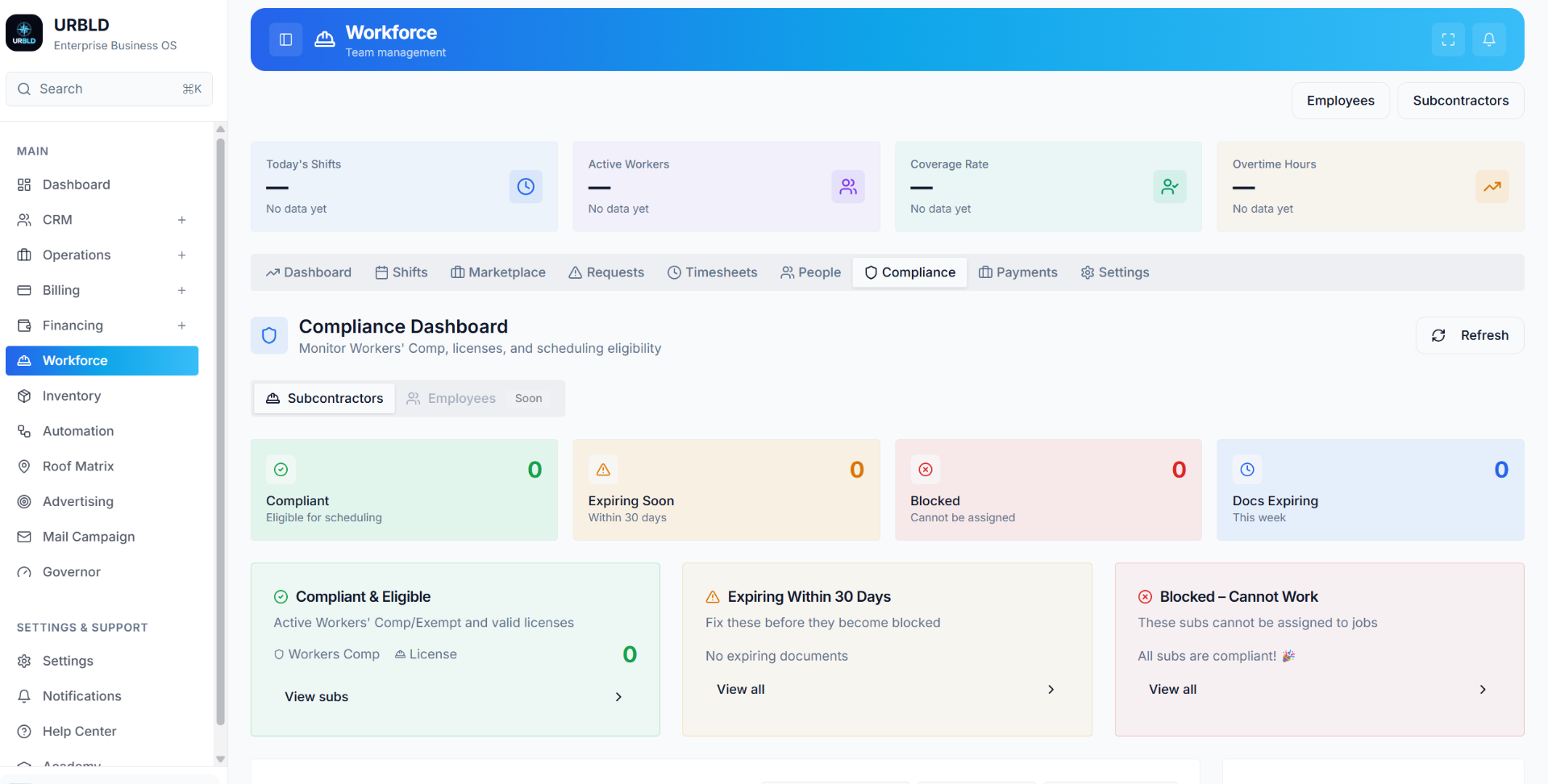The image size is (1548, 784).
Task: Click the sidebar Search field
Action: [109, 89]
